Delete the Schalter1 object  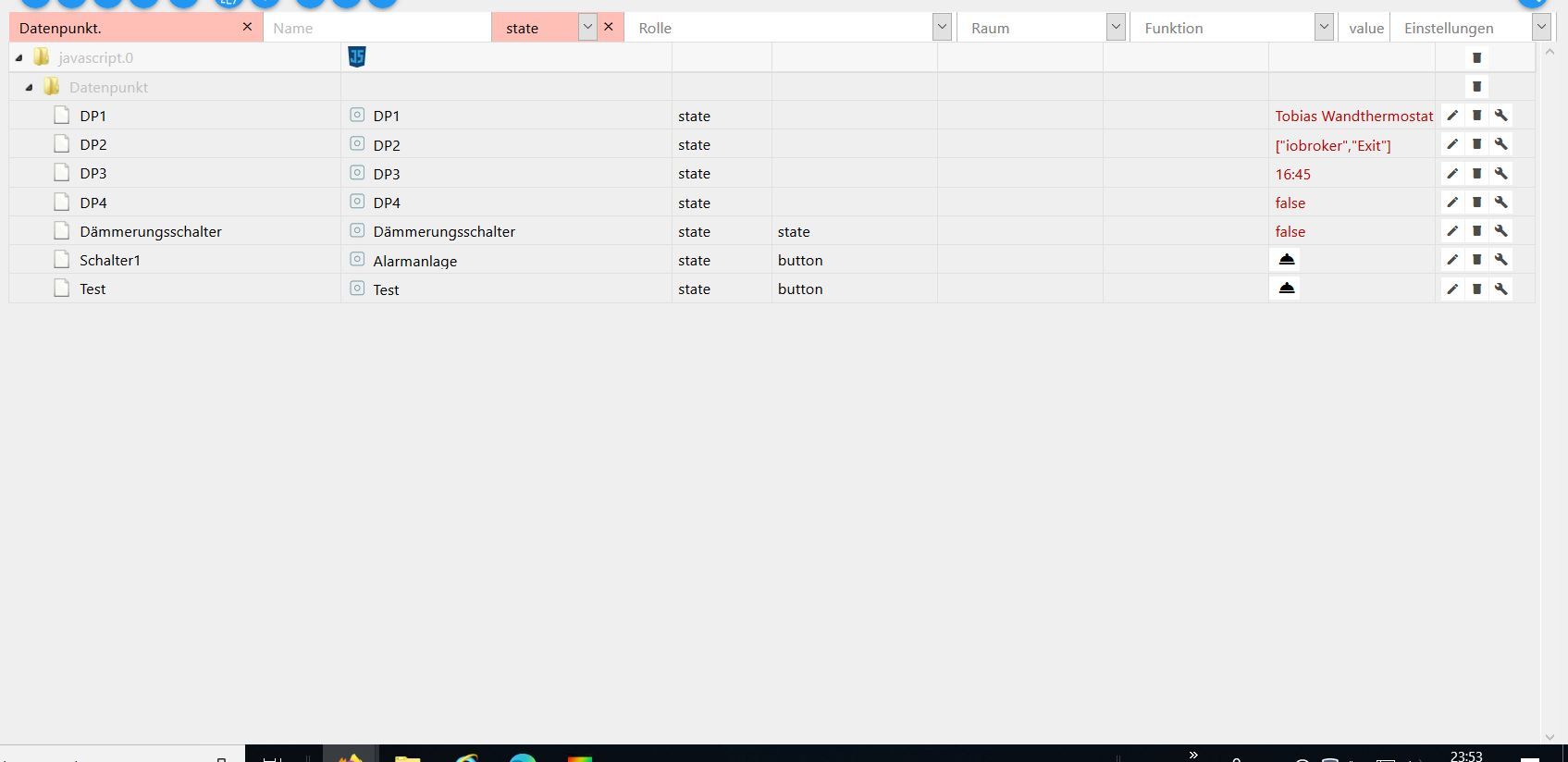click(1476, 260)
